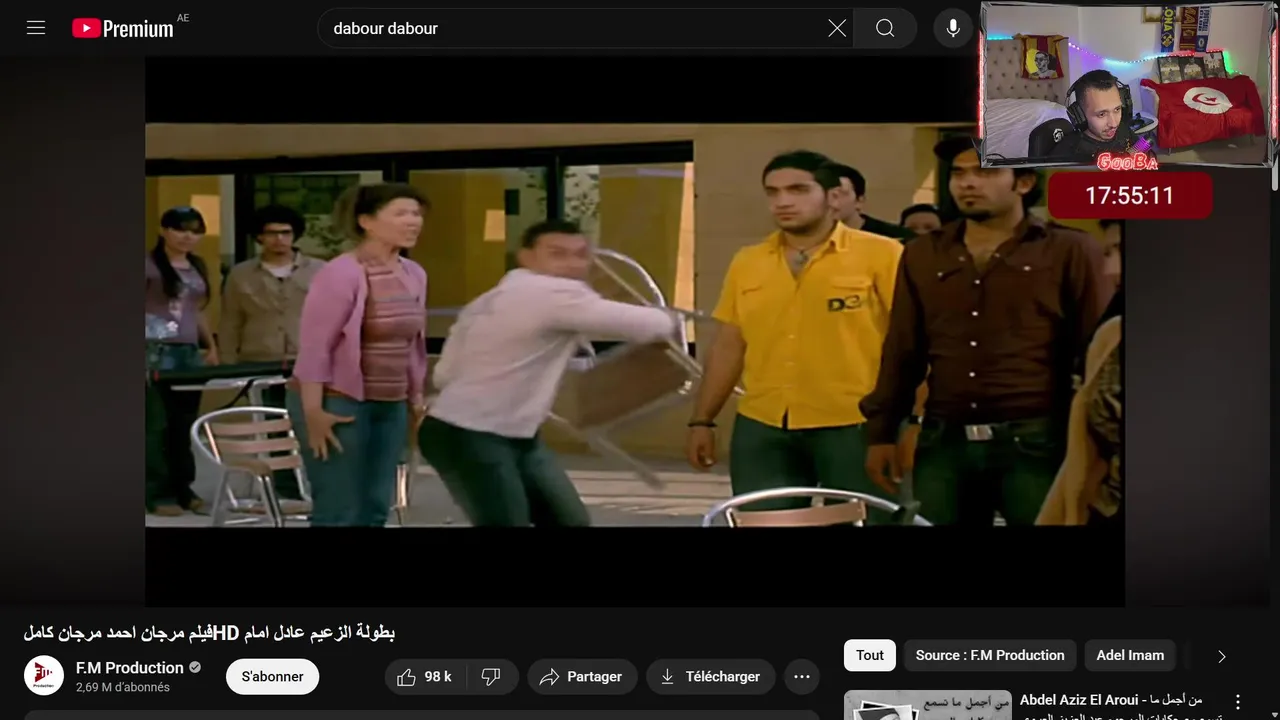Open F.M Production channel name
Image resolution: width=1280 pixels, height=720 pixels.
point(130,667)
